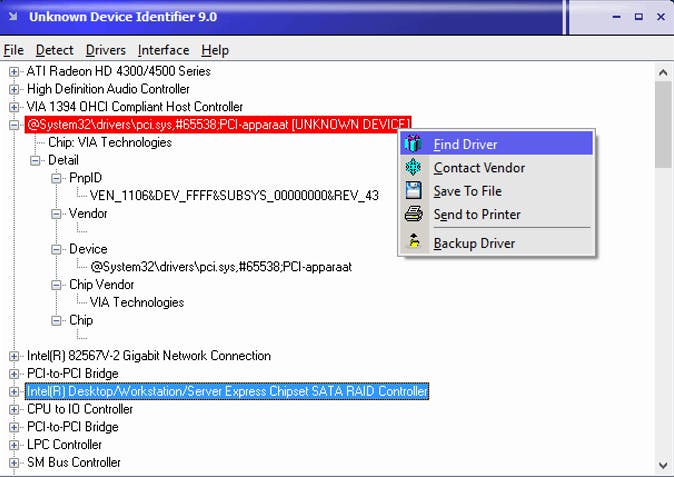Expand the Intel 82567V-2 Gigabit Network node
674x477 pixels.
coord(14,356)
